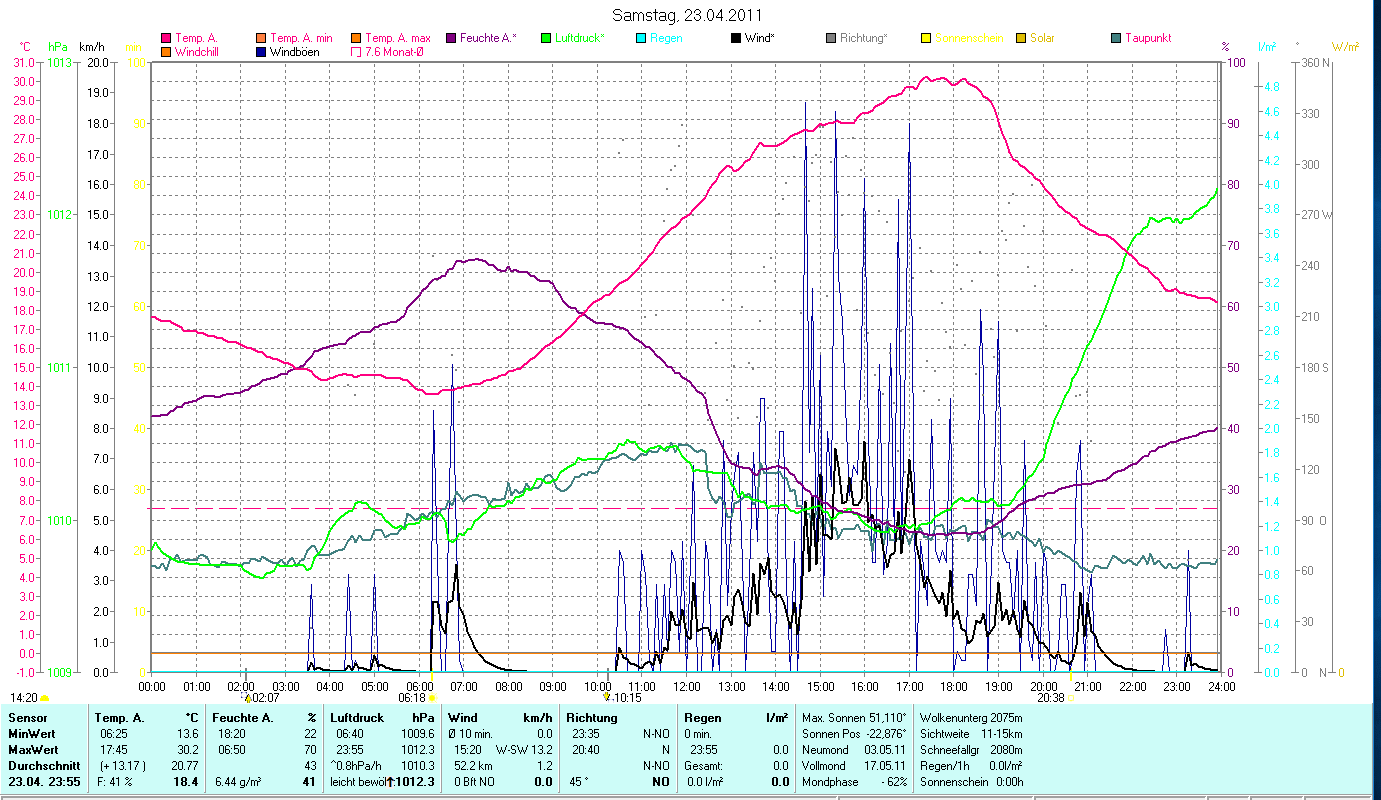Click the Wolkenunterg 2075m entry
1381x800 pixels.
(971, 718)
